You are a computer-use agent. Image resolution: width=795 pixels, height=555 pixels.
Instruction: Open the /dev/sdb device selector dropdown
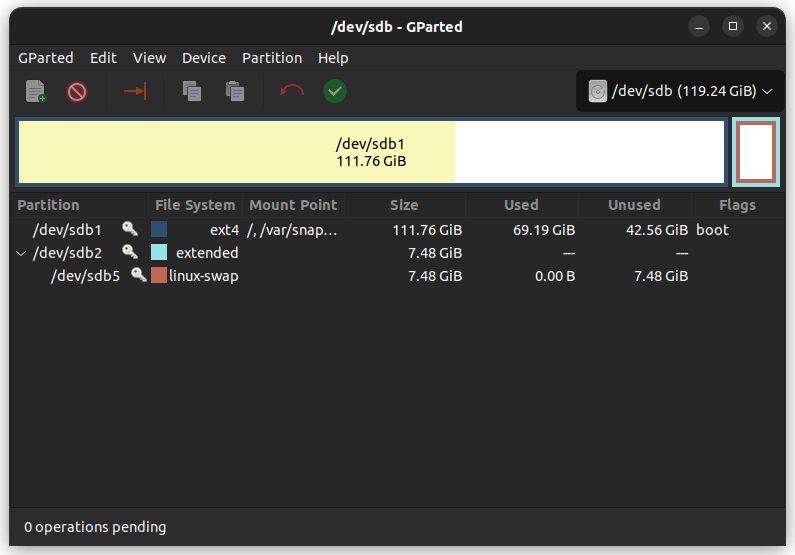click(680, 92)
